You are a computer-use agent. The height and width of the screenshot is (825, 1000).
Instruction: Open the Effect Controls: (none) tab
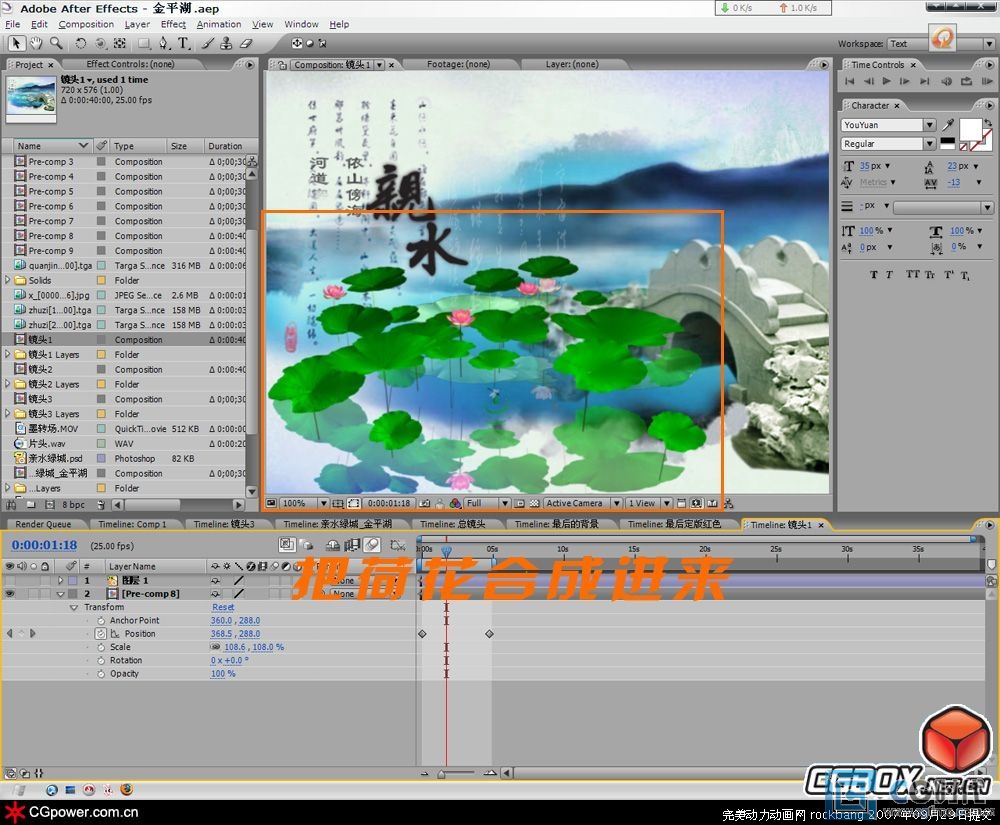(x=131, y=64)
